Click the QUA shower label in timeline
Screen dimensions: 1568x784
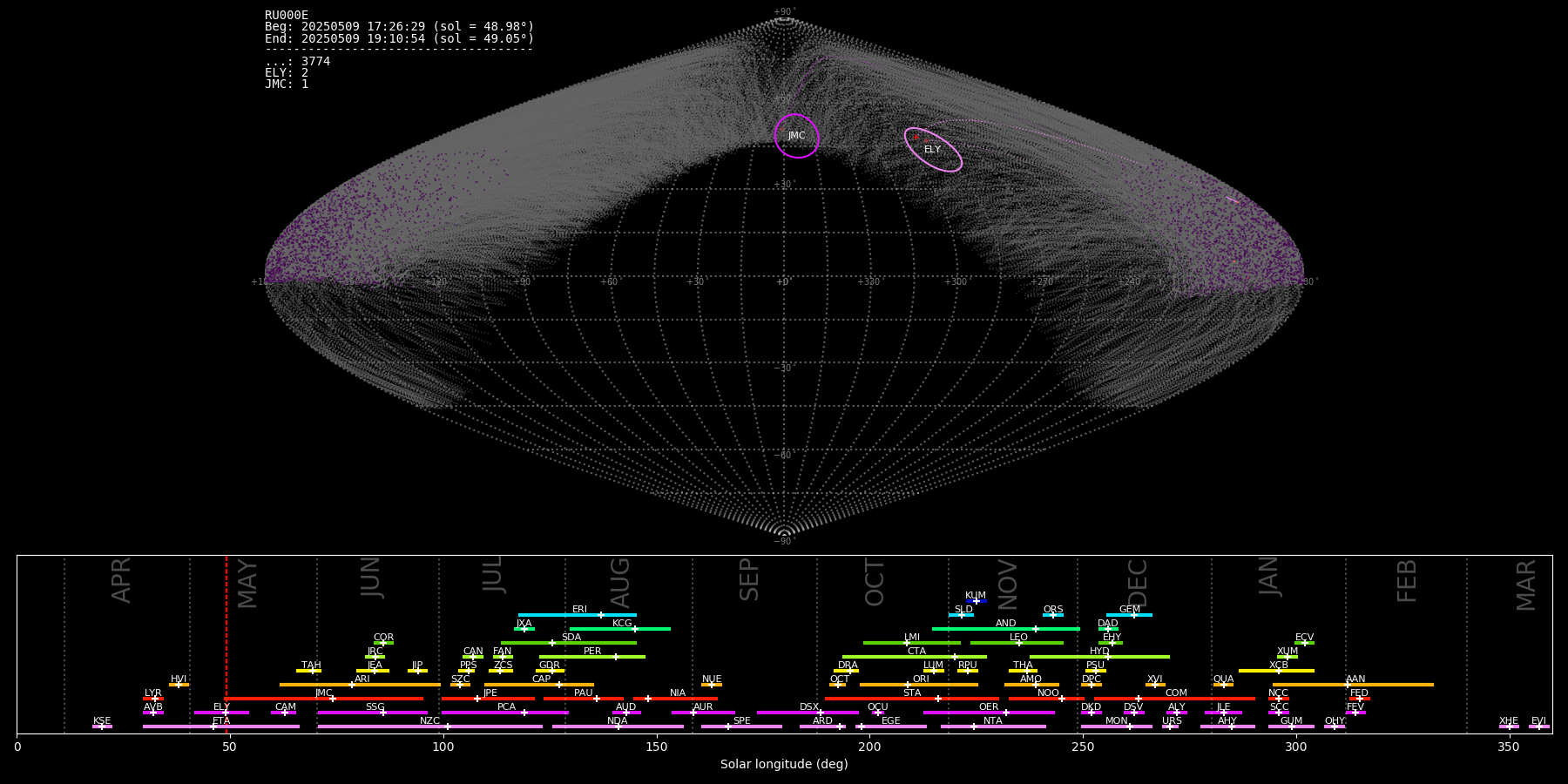click(x=1224, y=679)
